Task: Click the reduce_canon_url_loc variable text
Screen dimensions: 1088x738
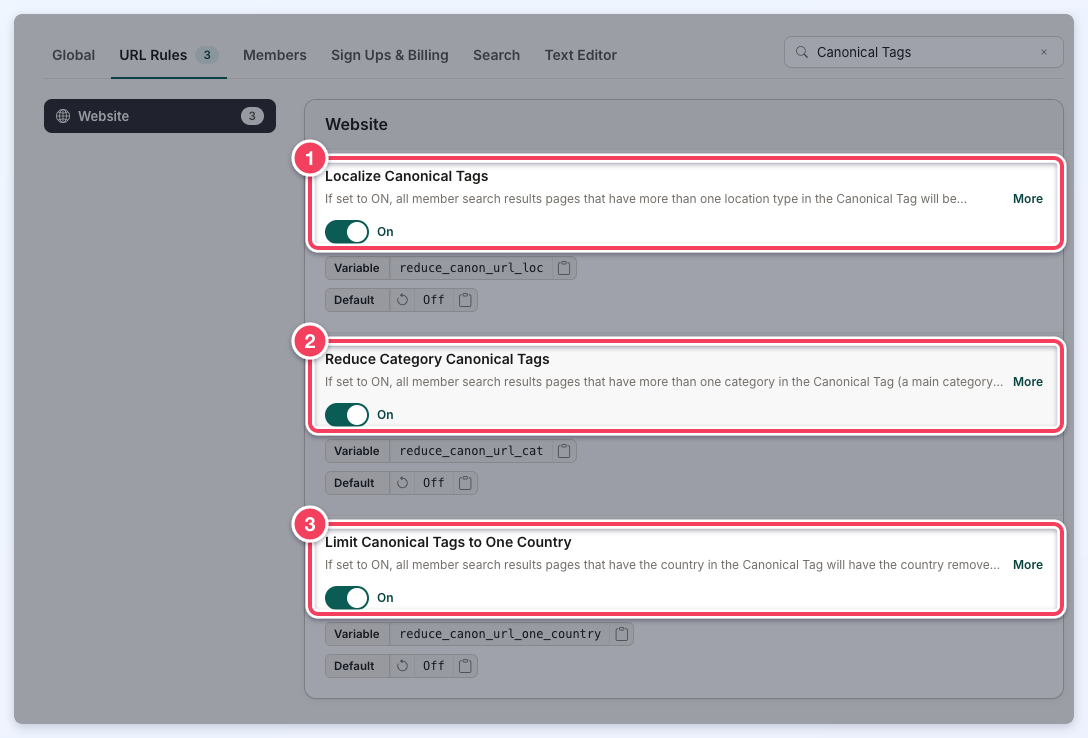Action: [471, 268]
